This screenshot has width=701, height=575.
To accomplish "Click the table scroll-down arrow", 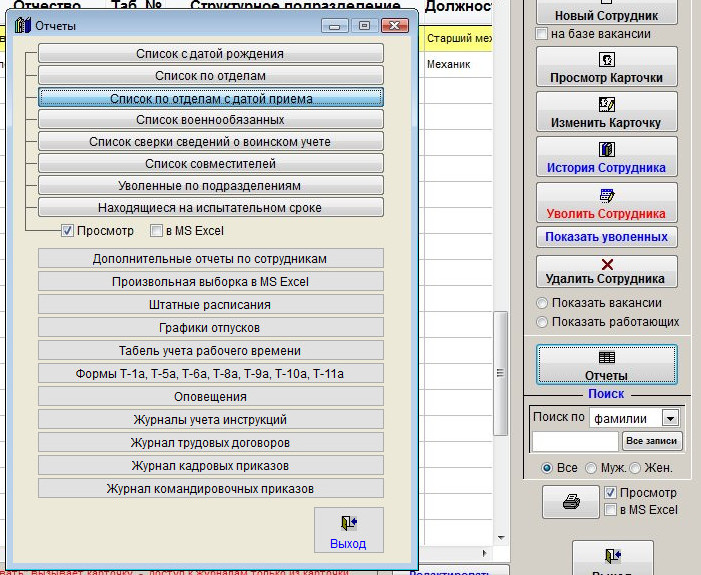I will click(x=501, y=538).
